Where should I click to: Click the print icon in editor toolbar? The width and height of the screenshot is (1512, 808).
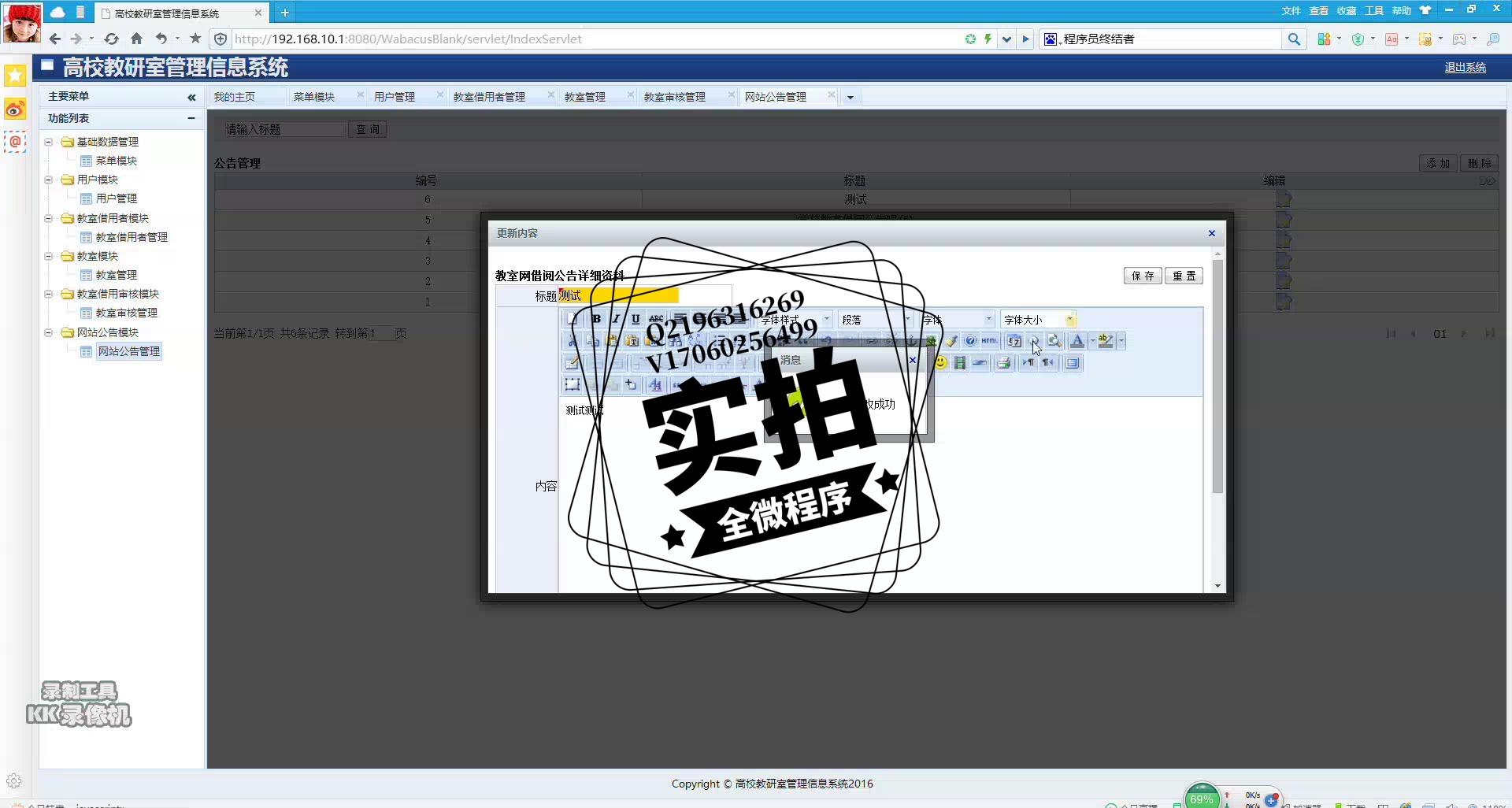tap(1003, 363)
